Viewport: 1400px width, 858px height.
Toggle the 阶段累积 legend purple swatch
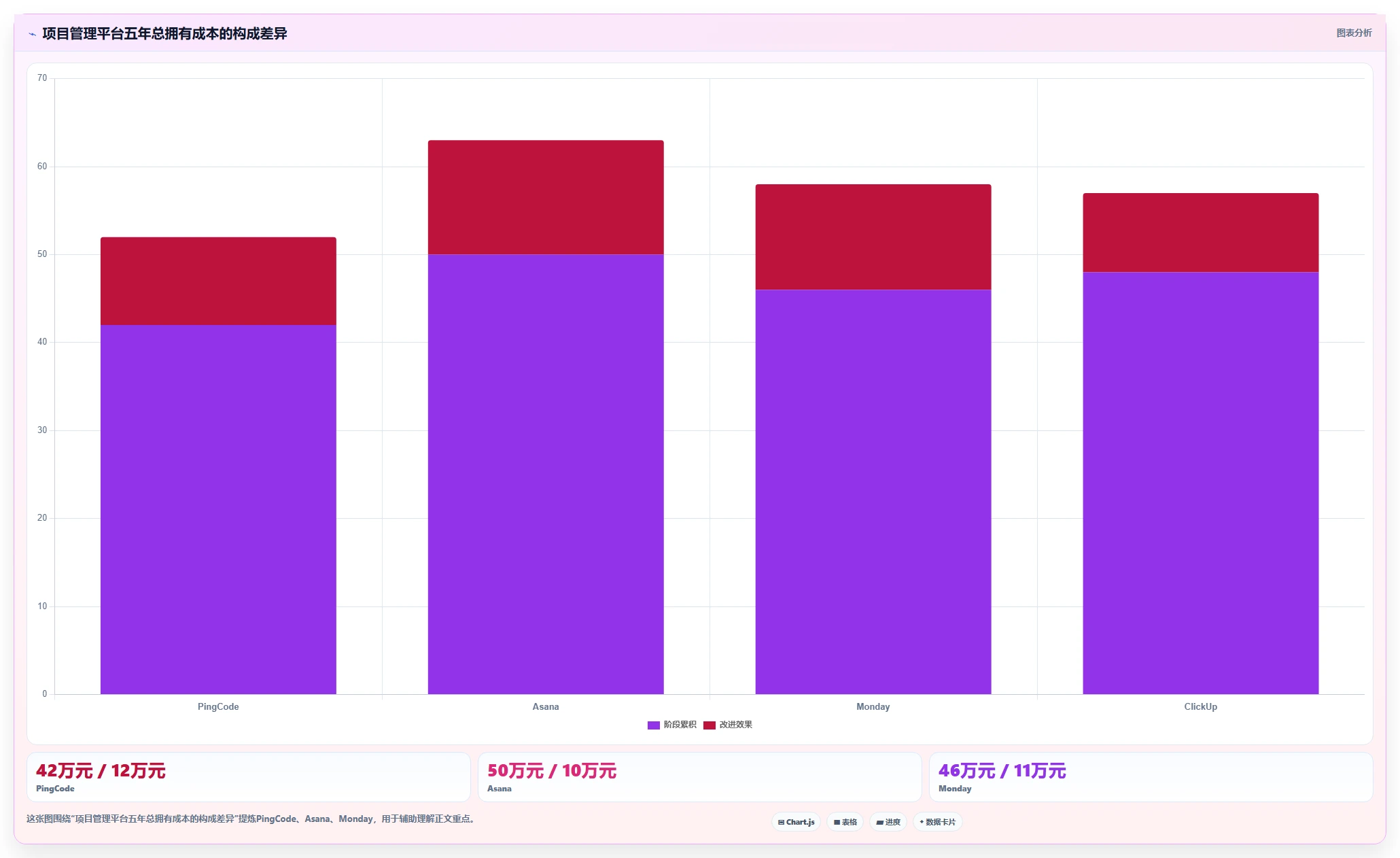point(653,725)
